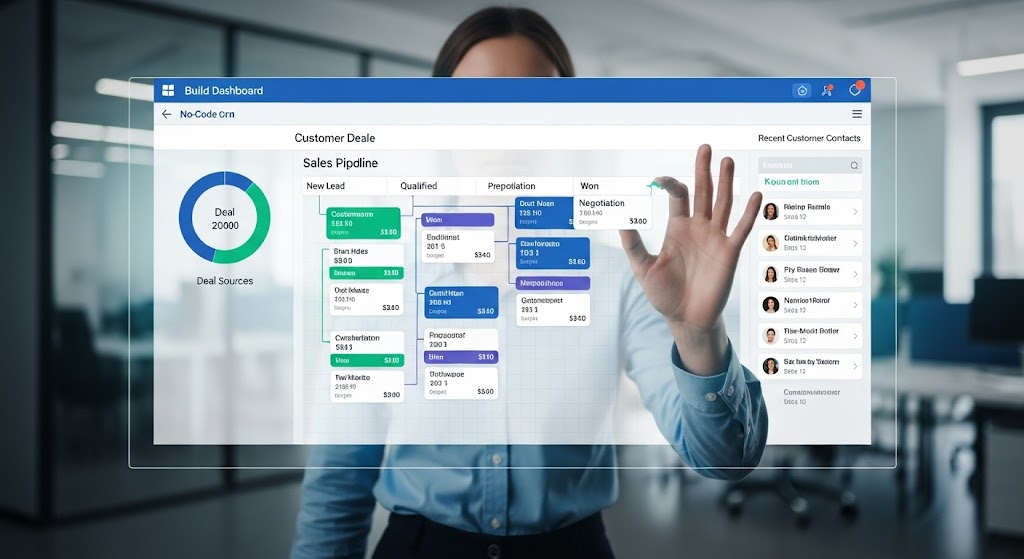Open the 'Cwnaherlaton' deal card
The height and width of the screenshot is (559, 1024).
point(367,343)
